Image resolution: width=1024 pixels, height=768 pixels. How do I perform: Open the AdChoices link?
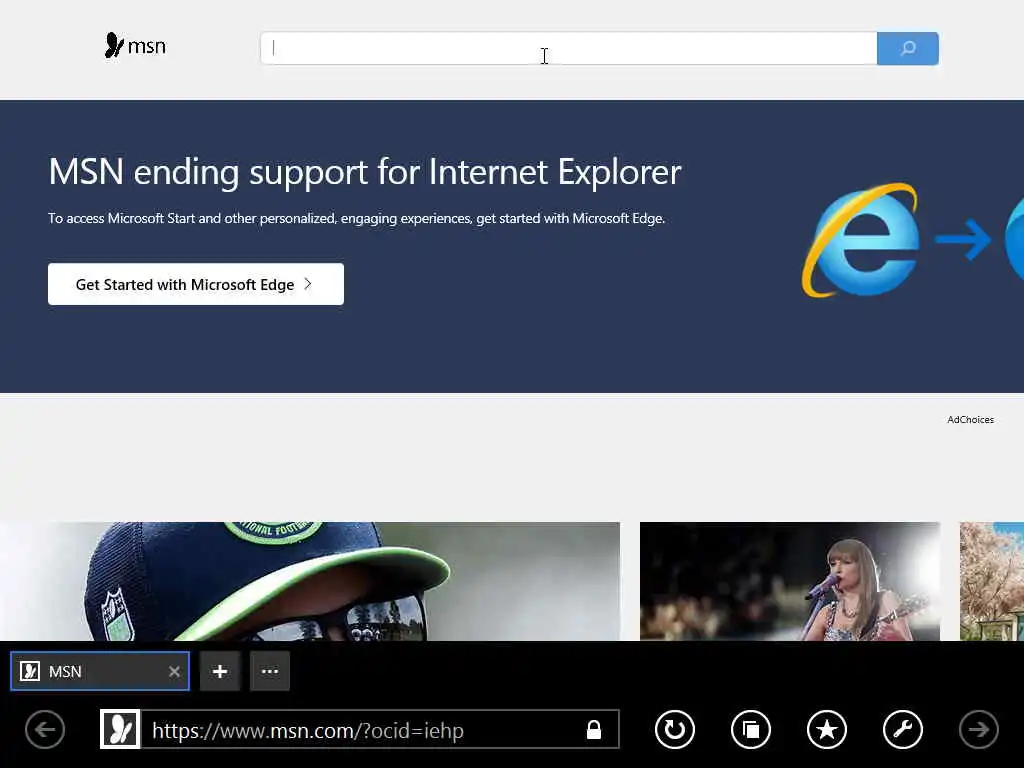(x=970, y=420)
